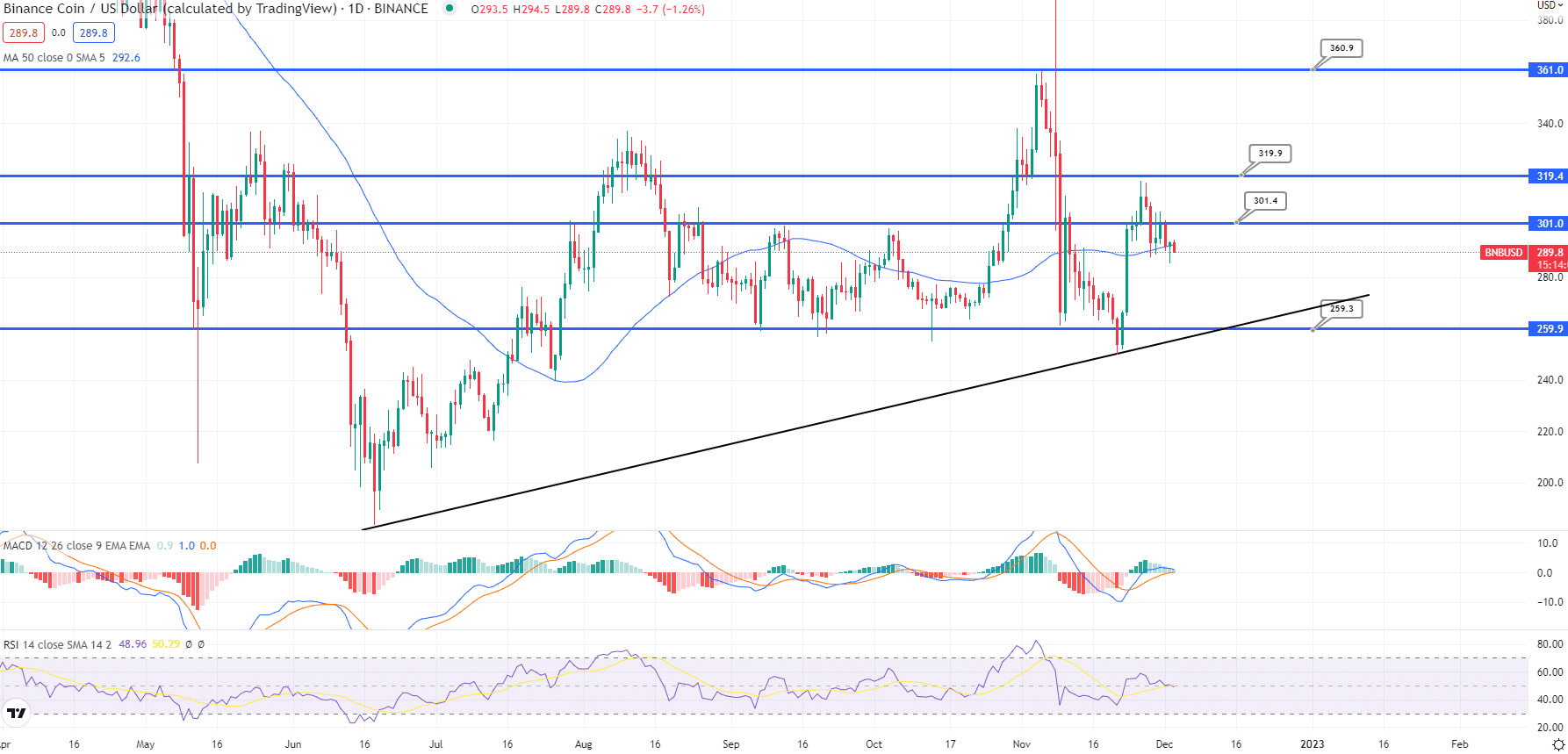1568x754 pixels.
Task: Click the current price tag 289.8 on axis
Action: 1549,253
